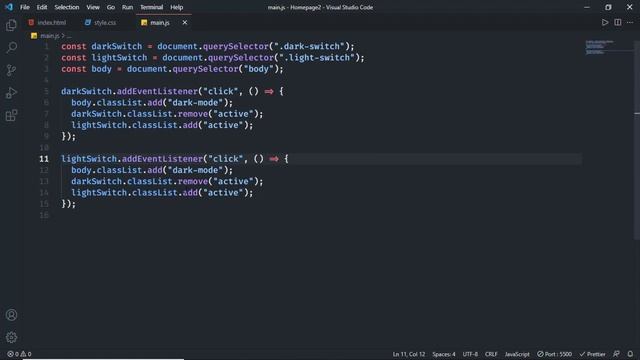Viewport: 640px width, 360px height.
Task: Open the Explorer view in activity bar
Action: 11,25
